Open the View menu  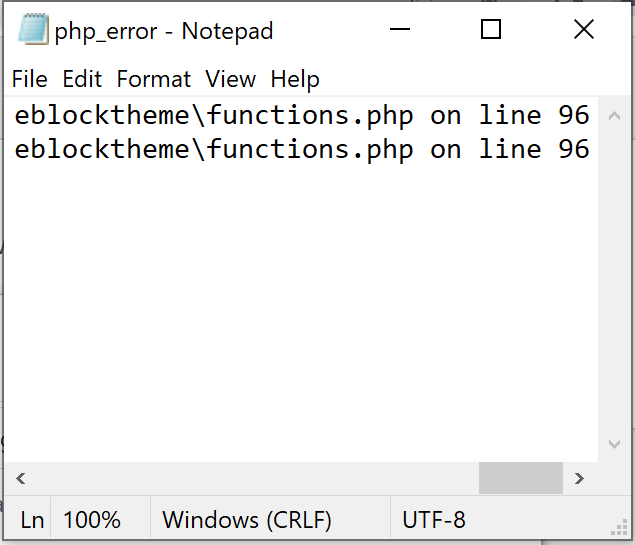click(x=230, y=79)
